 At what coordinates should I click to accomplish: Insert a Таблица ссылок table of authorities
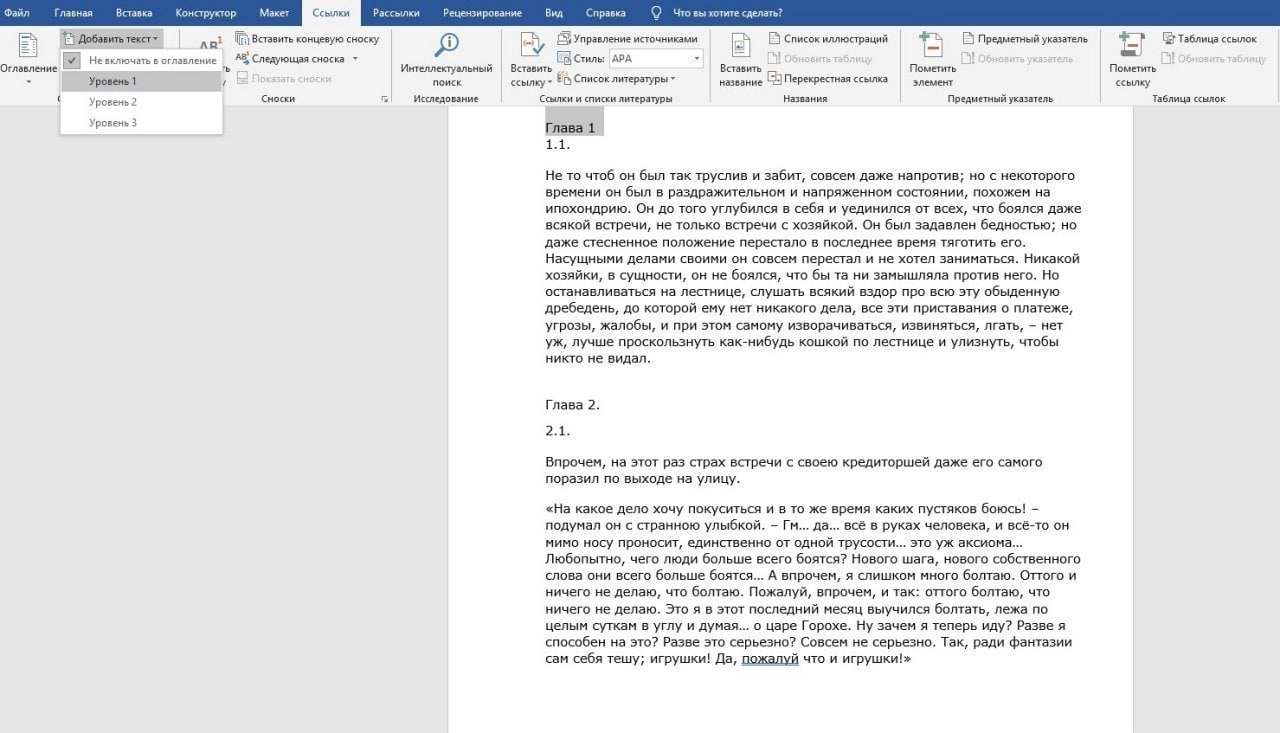click(x=1209, y=39)
